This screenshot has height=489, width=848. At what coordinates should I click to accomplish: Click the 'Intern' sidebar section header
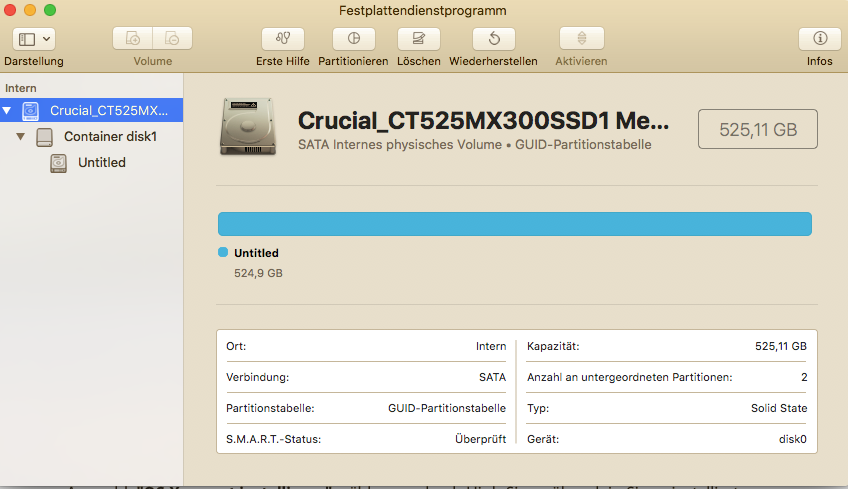pyautogui.click(x=21, y=88)
